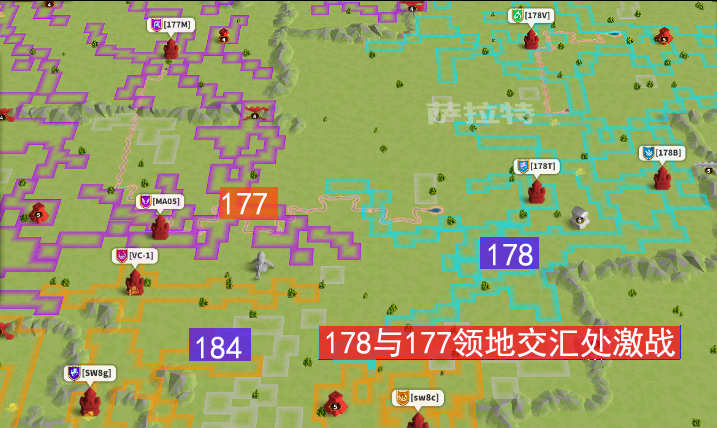The width and height of the screenshot is (717, 428).
Task: Select the [178V] alliance fortress
Action: (x=531, y=39)
